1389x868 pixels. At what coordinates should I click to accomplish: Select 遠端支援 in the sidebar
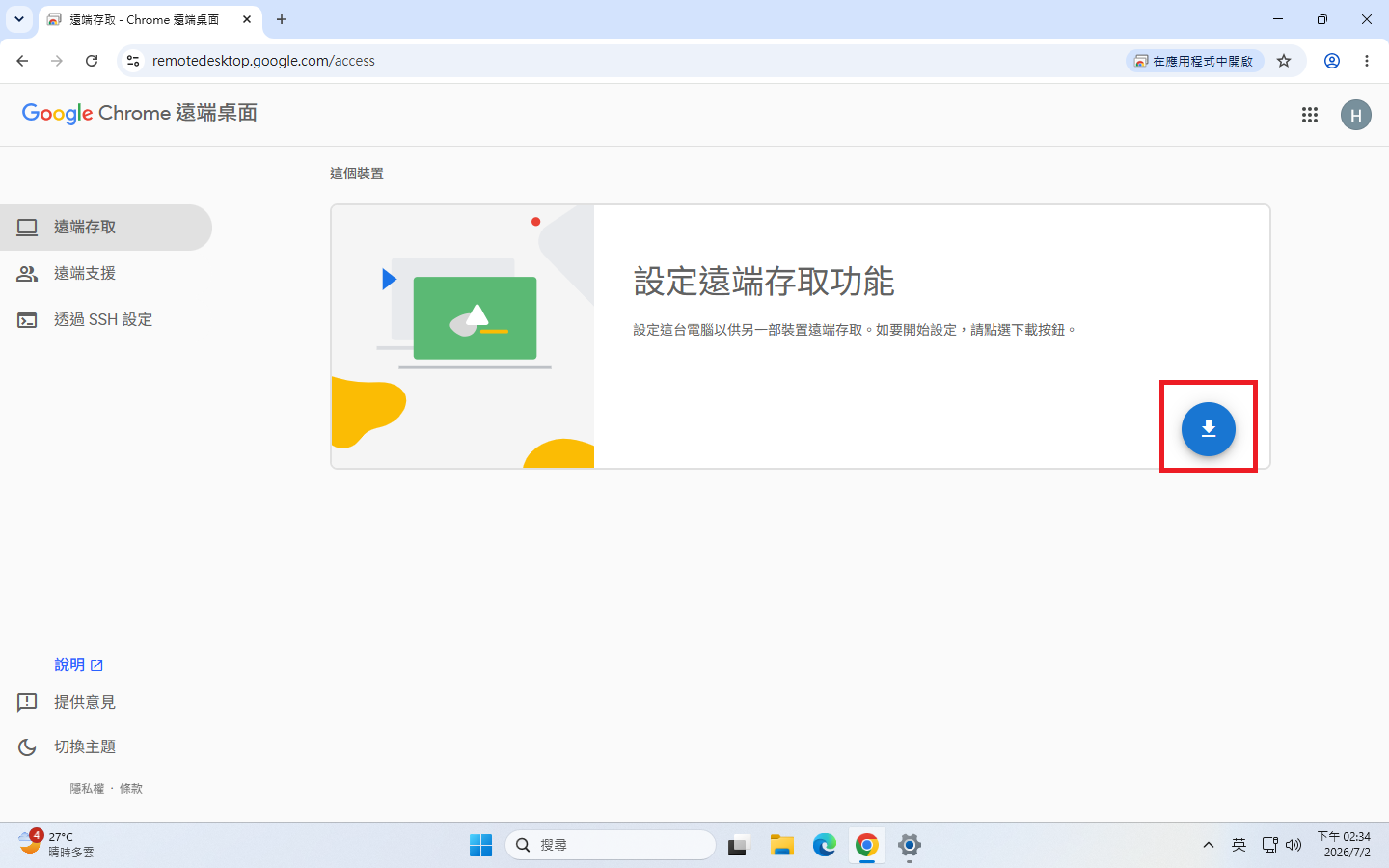106,274
